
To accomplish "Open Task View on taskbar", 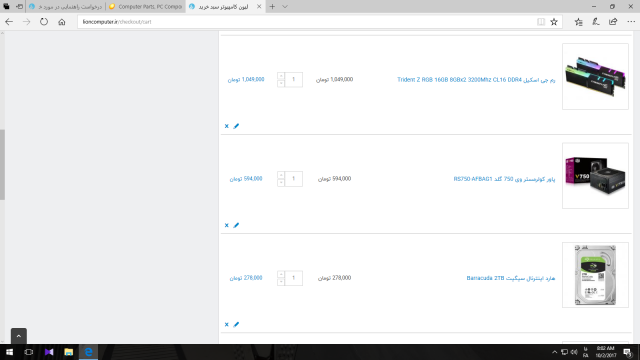I will (x=29, y=352).
